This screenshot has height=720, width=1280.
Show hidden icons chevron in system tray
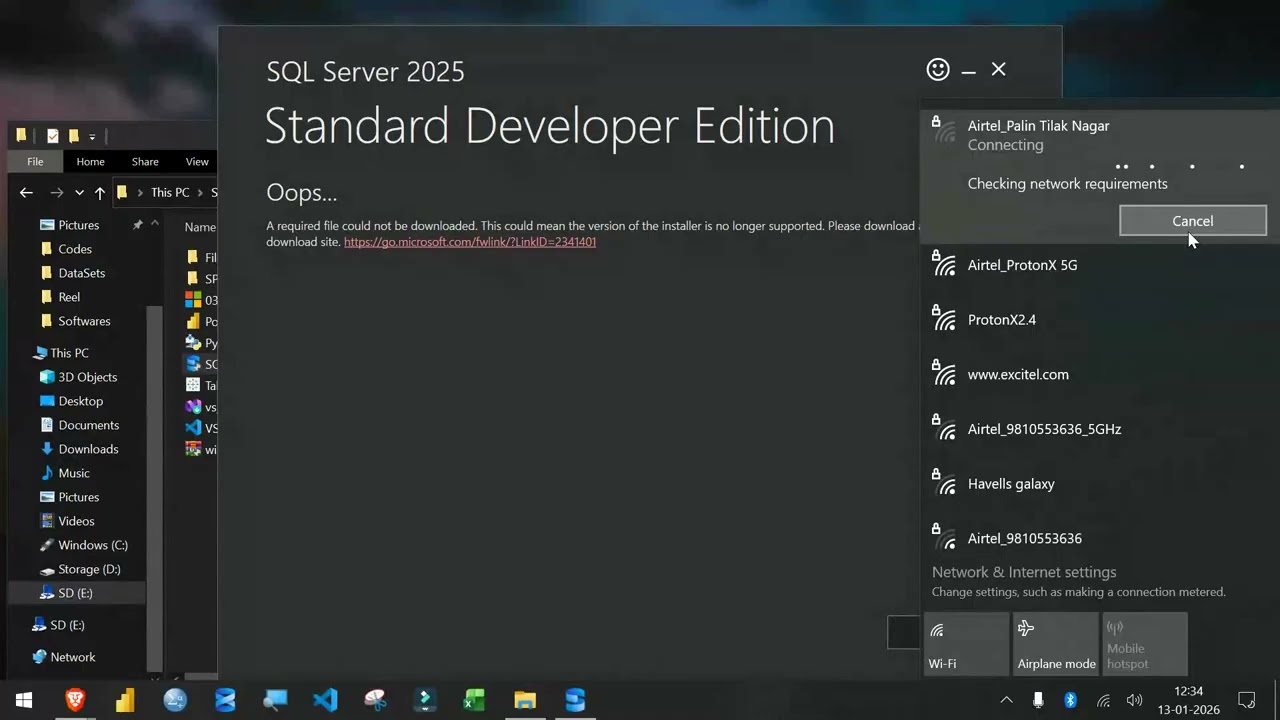coord(1006,700)
